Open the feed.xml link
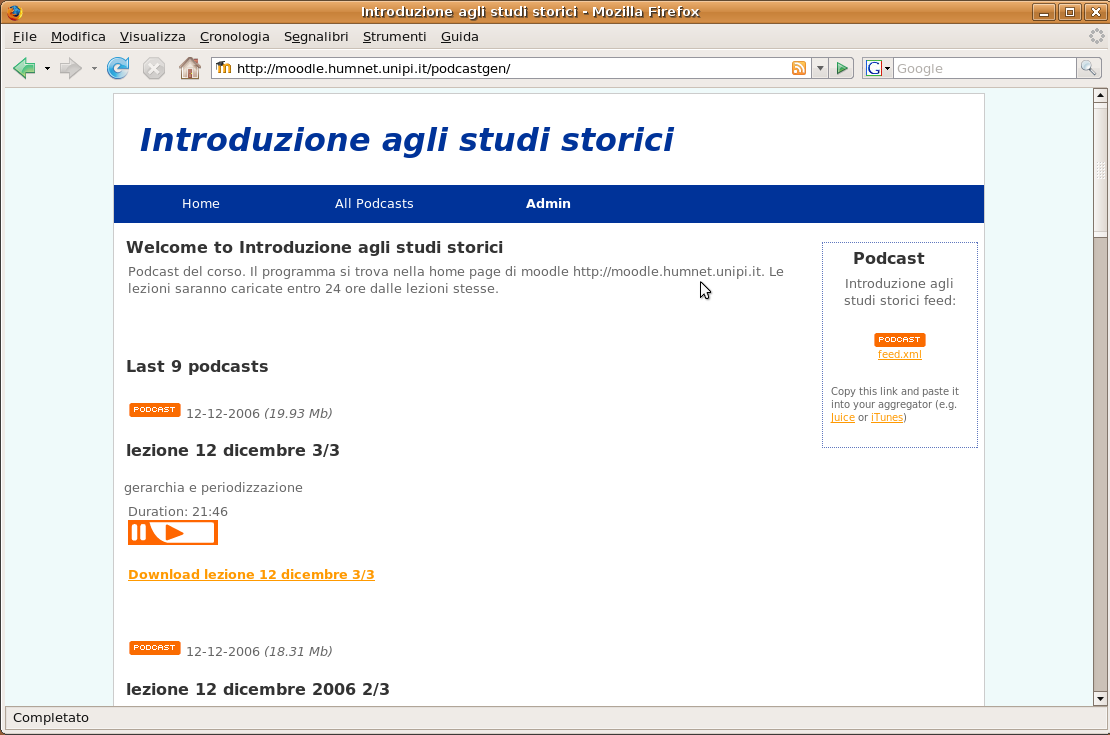The height and width of the screenshot is (735, 1110). pyautogui.click(x=899, y=354)
